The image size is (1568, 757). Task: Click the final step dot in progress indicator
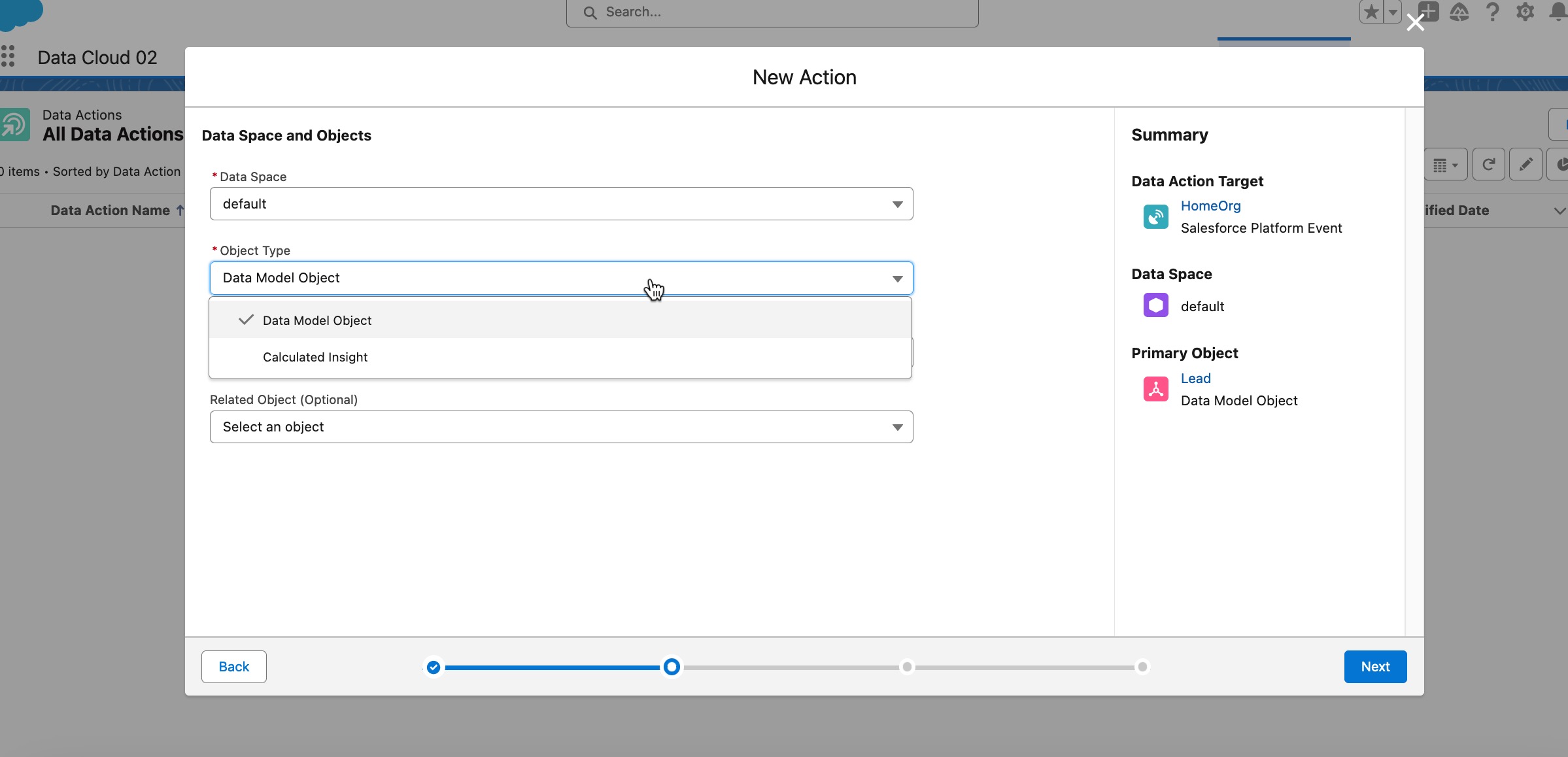tap(1142, 667)
